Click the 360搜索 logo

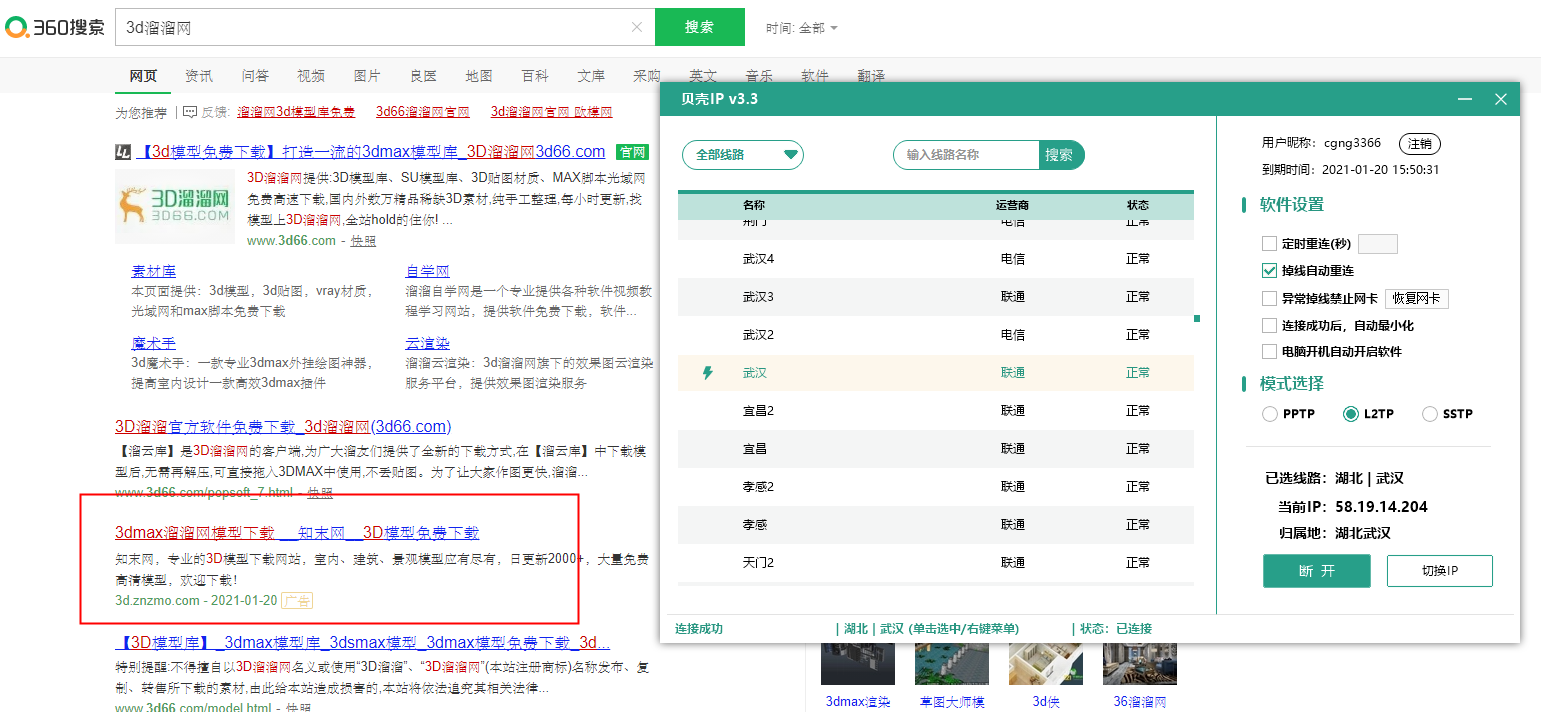pyautogui.click(x=55, y=27)
